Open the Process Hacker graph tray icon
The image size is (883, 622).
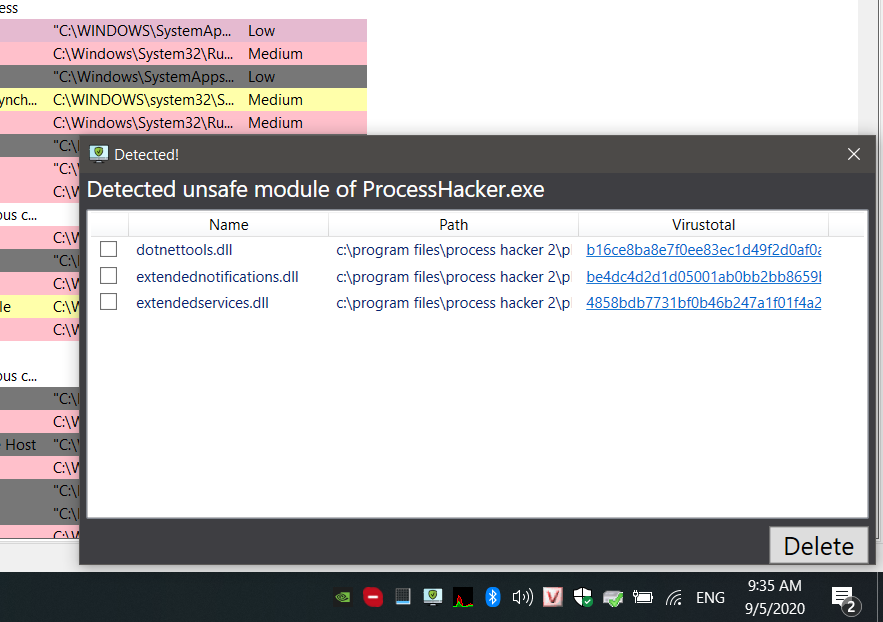(x=463, y=597)
